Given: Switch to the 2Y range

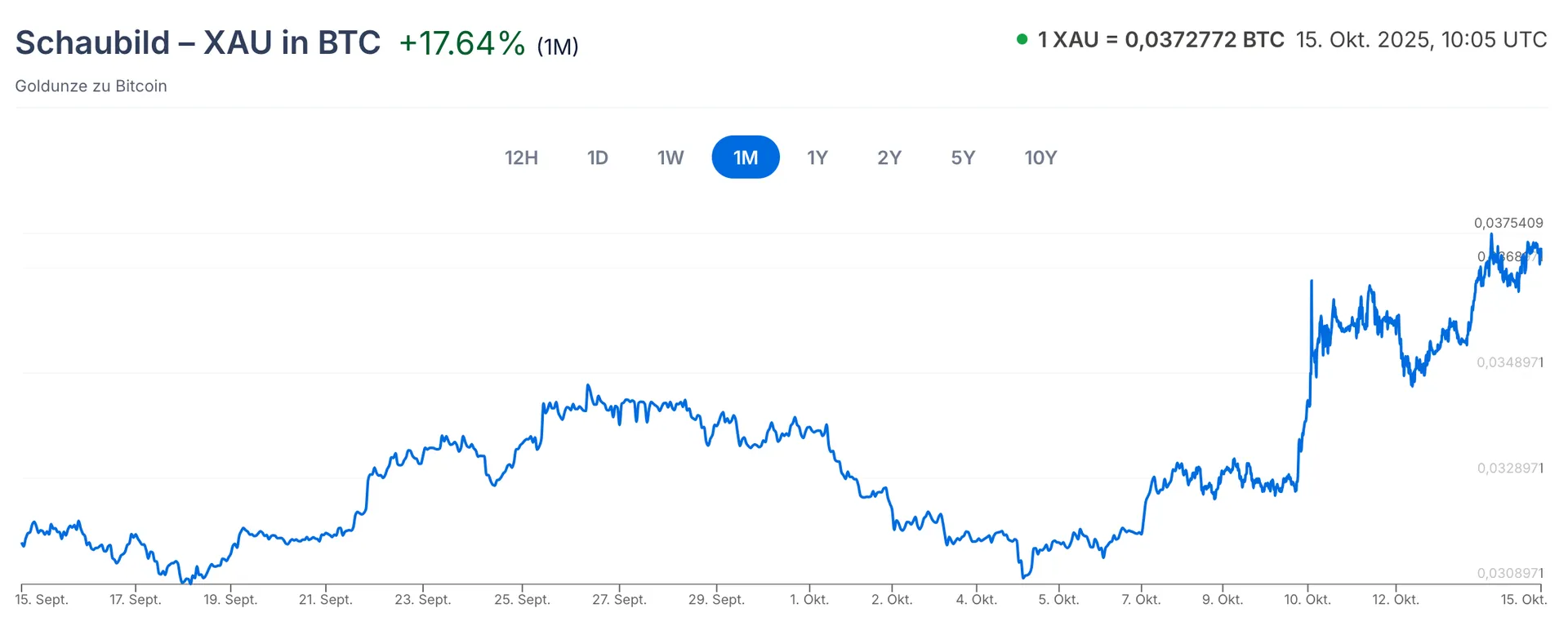Looking at the screenshot, I should (x=889, y=158).
